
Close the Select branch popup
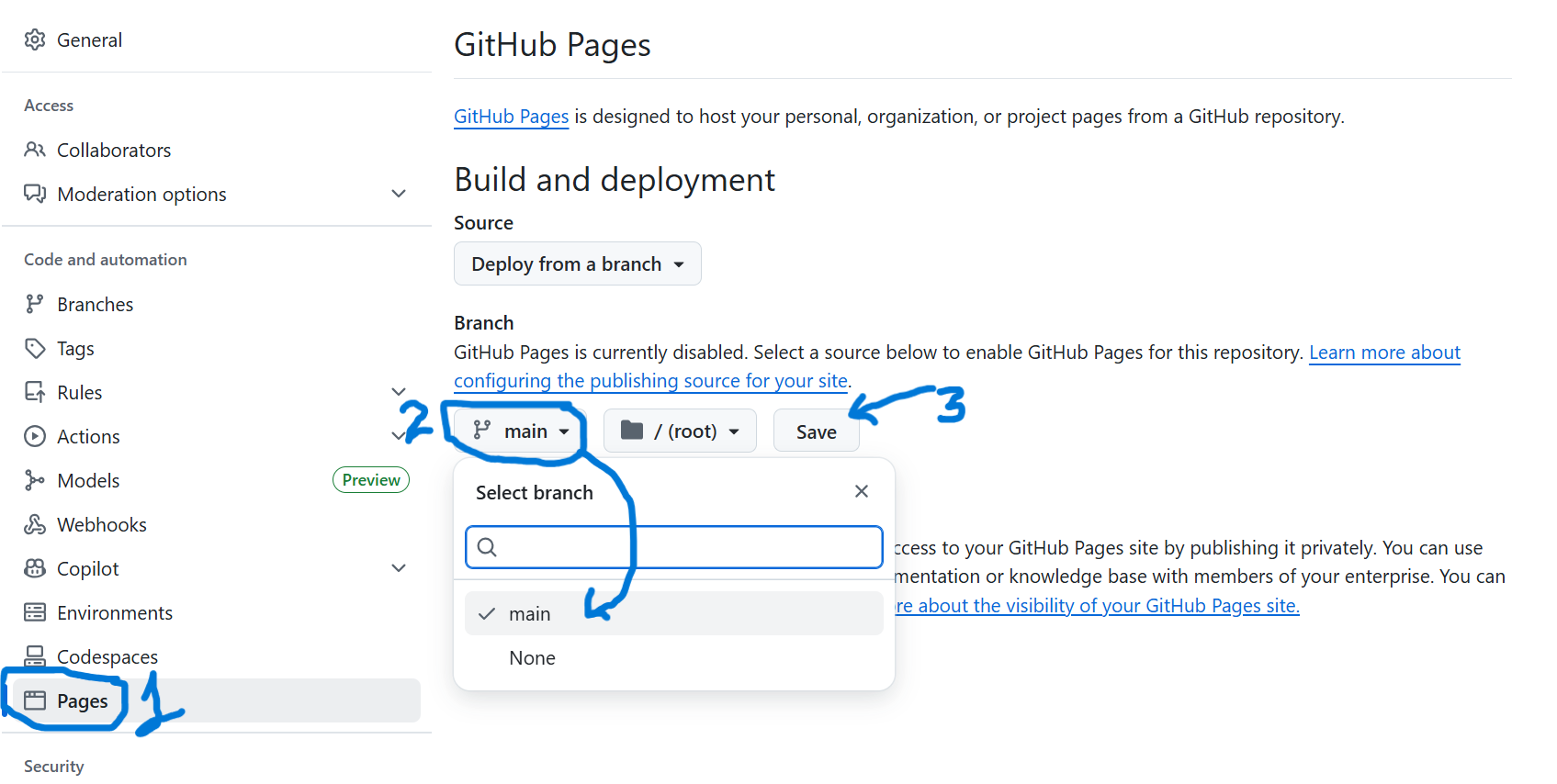pos(862,491)
